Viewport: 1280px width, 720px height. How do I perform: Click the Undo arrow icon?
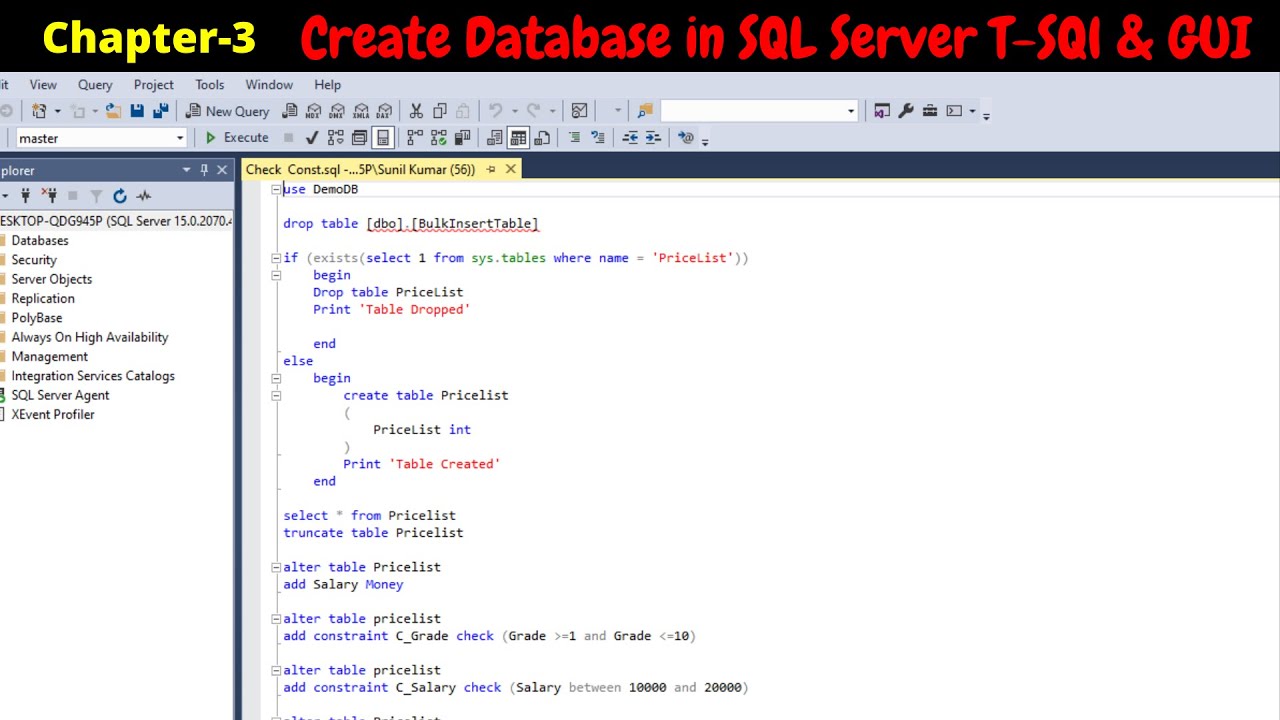495,111
